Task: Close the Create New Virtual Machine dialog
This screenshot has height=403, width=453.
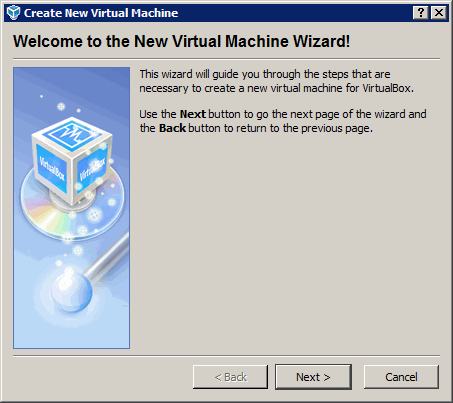Action: [439, 13]
